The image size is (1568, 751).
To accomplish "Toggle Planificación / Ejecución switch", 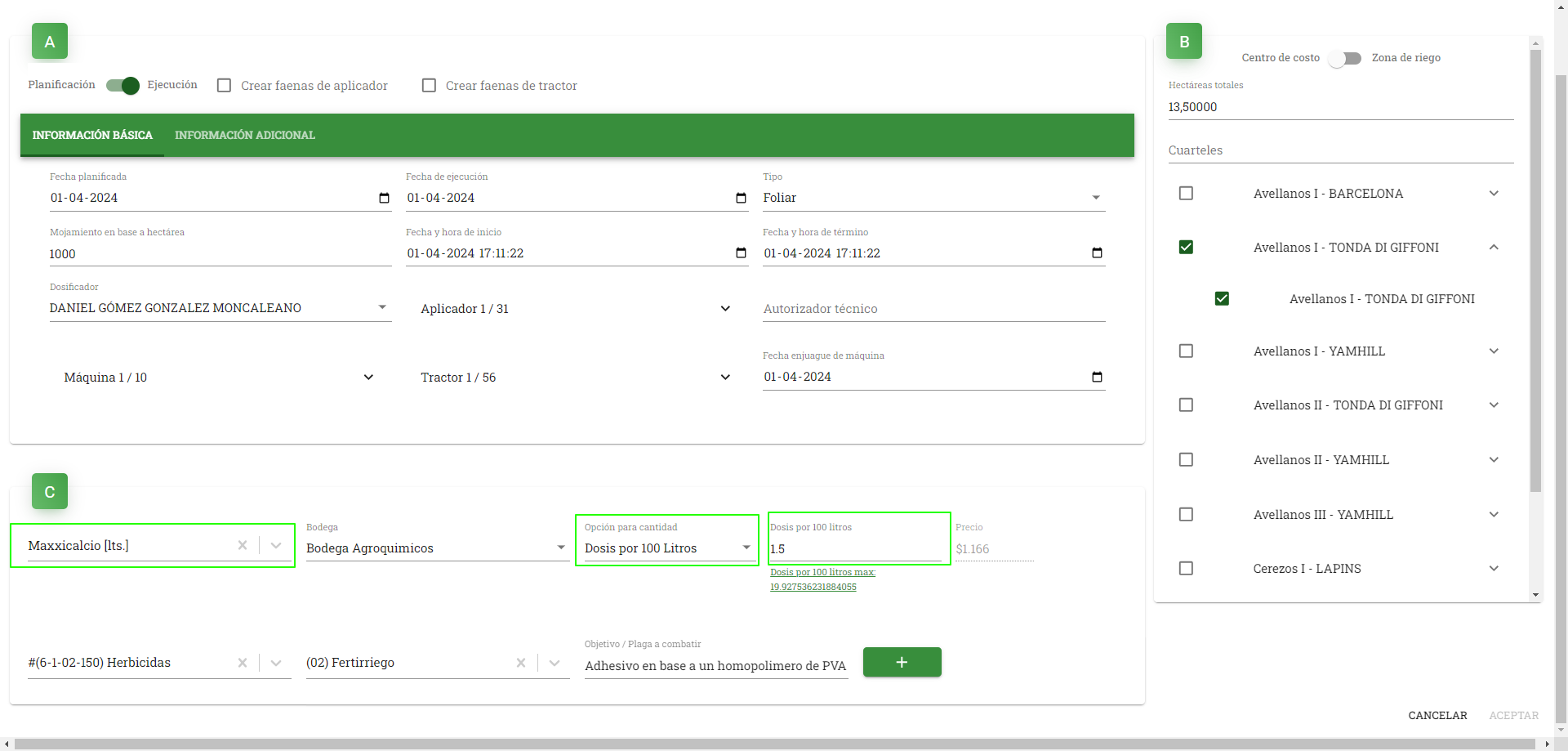I will [122, 85].
